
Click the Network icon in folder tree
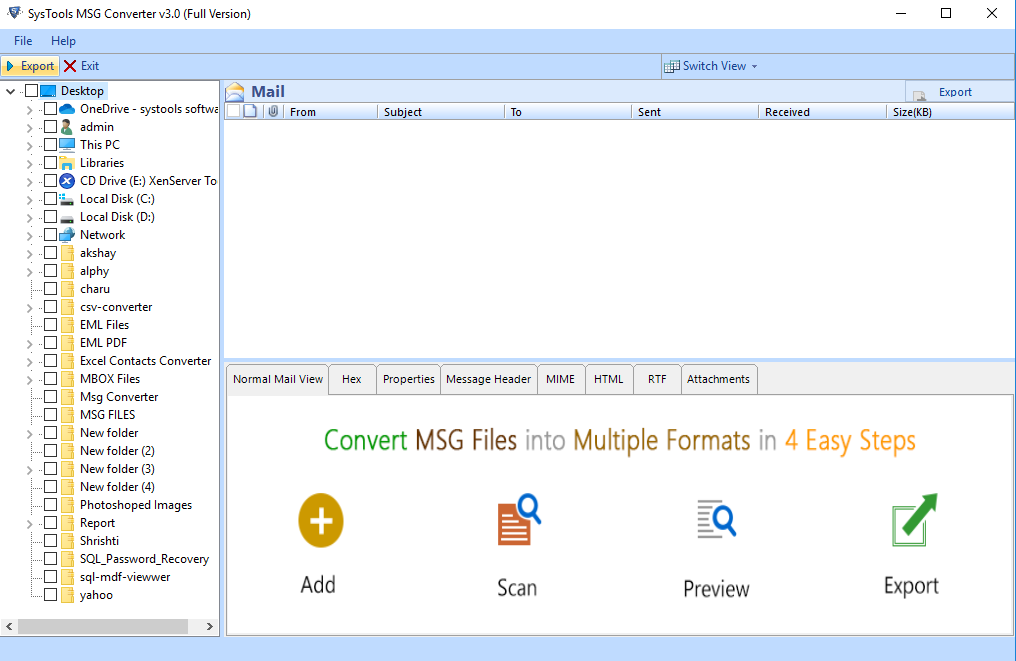67,235
